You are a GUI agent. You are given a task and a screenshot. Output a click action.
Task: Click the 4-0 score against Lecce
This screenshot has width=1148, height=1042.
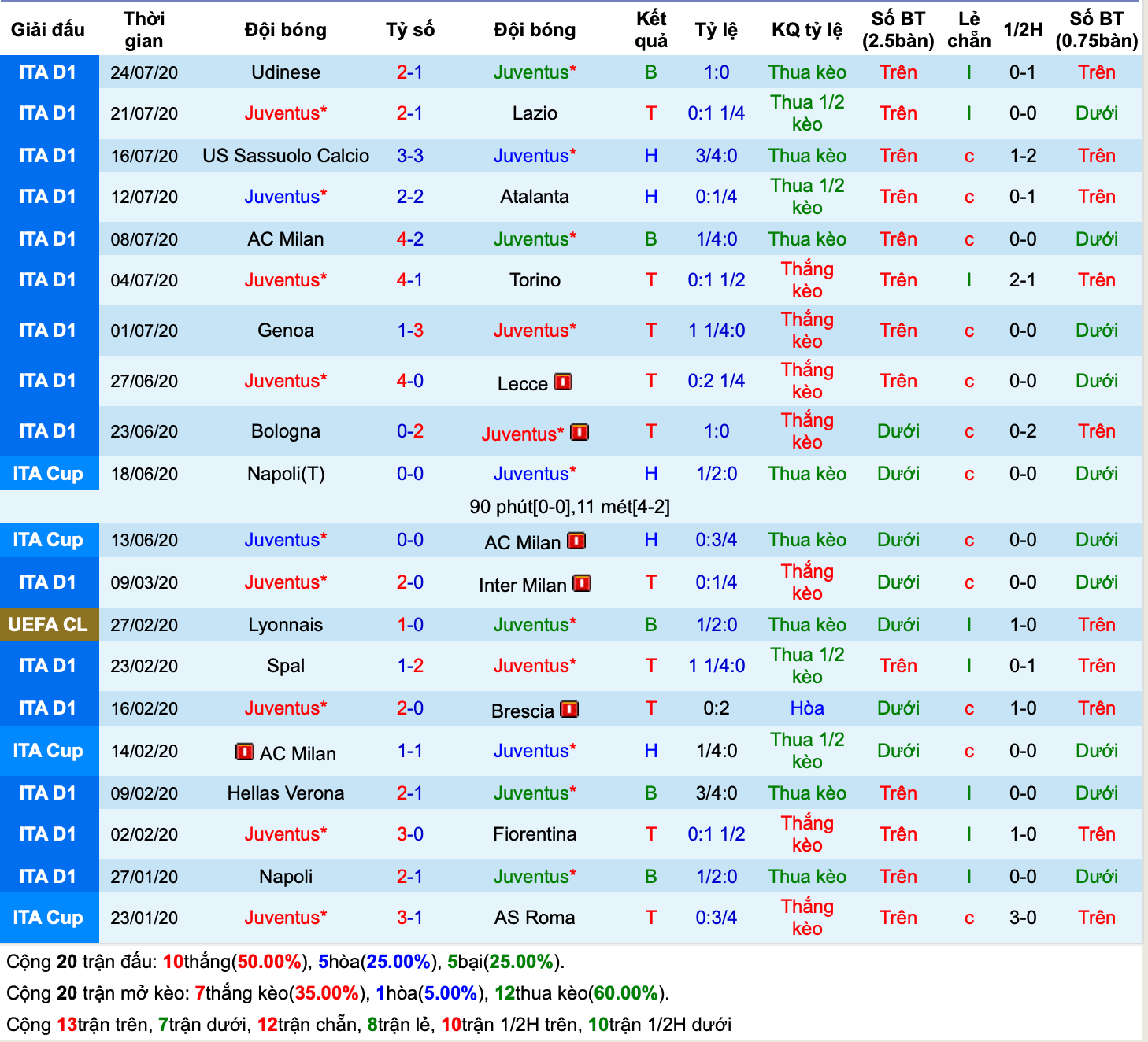click(410, 381)
